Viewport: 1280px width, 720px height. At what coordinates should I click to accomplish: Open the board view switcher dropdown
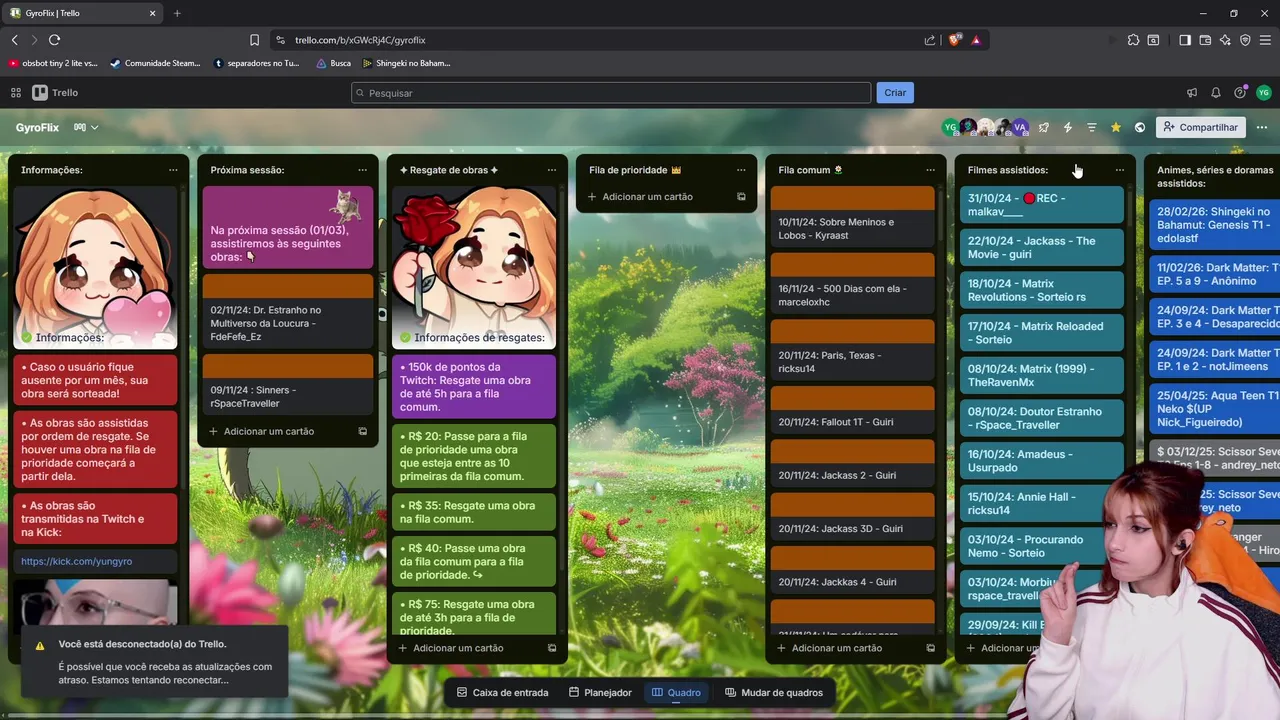[x=86, y=127]
